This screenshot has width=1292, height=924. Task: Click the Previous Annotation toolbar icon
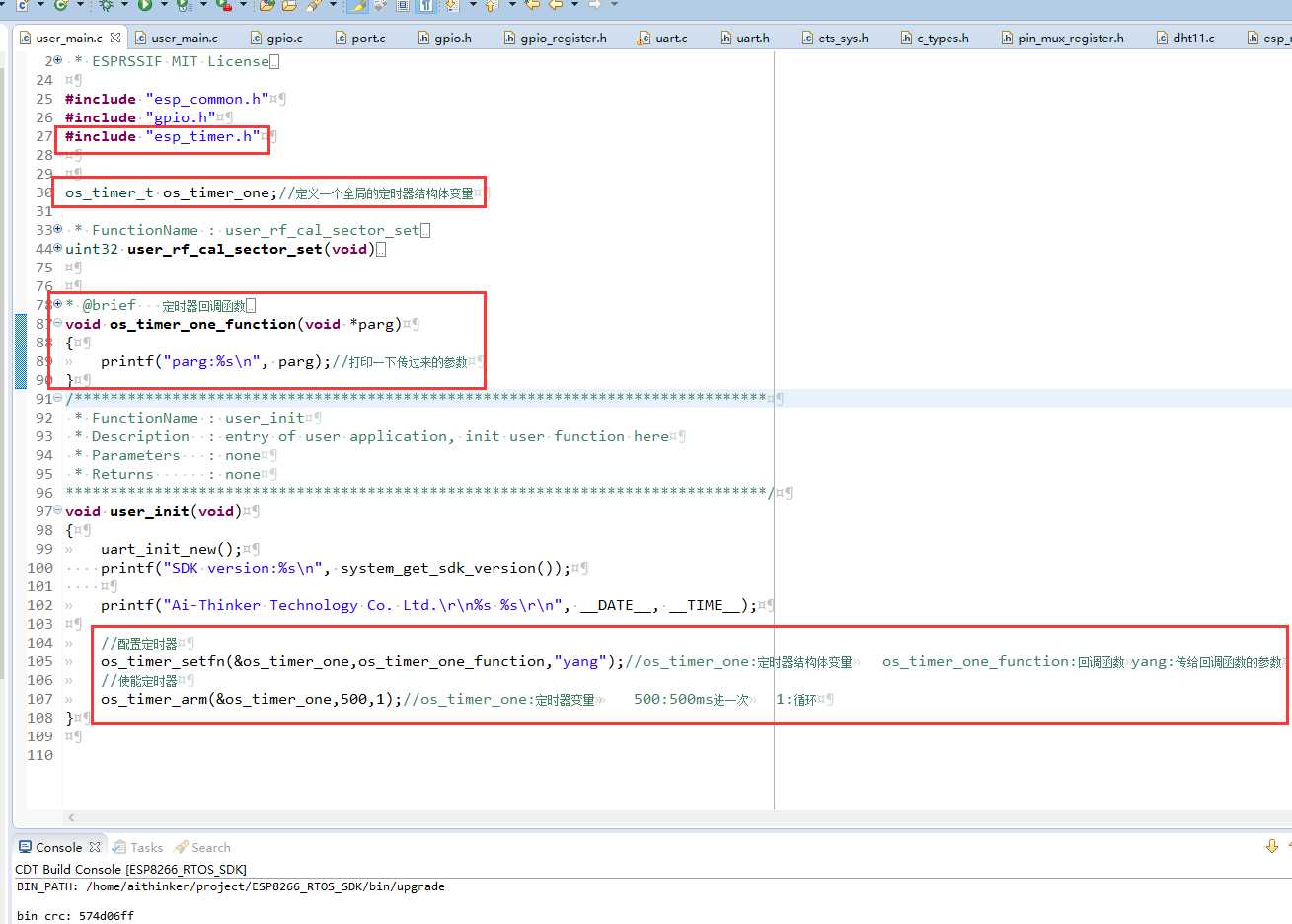491,5
